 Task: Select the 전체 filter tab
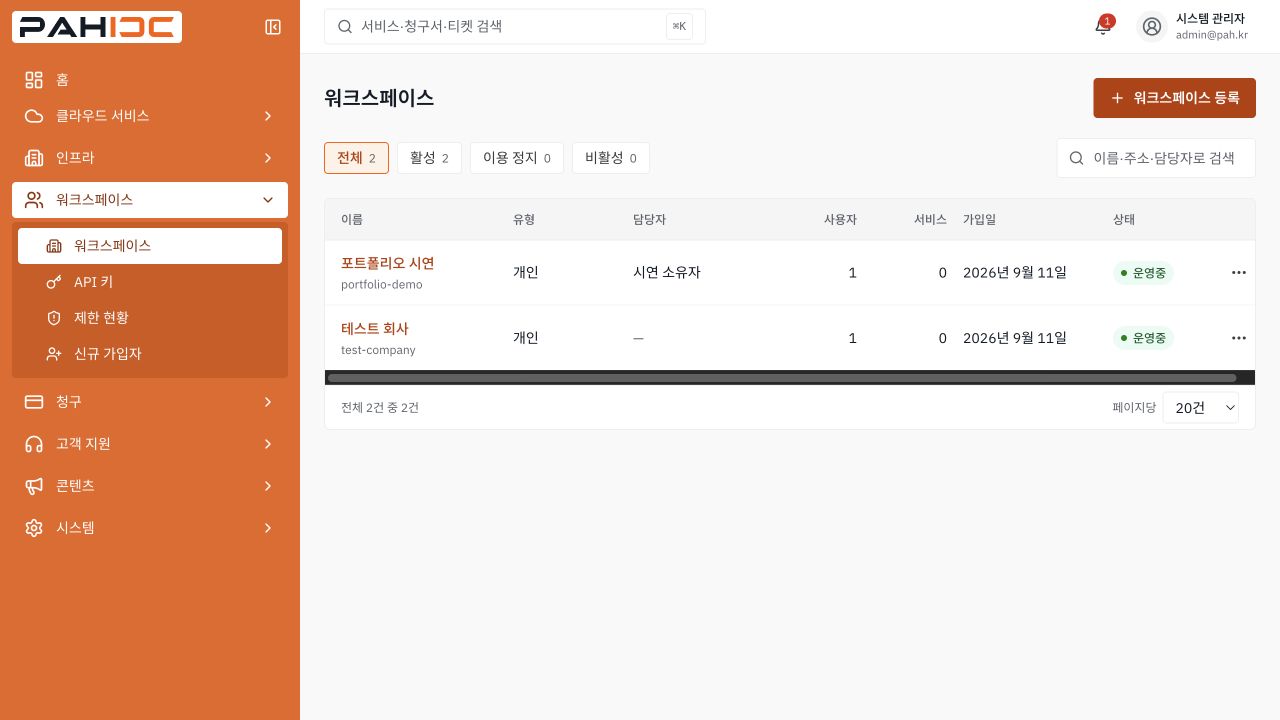coord(356,158)
